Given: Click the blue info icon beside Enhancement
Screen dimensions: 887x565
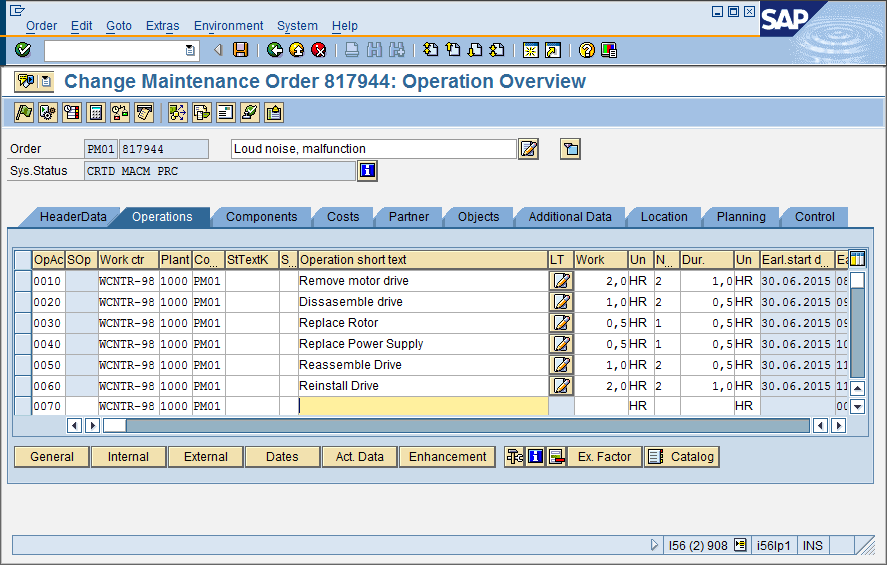Looking at the screenshot, I should pyautogui.click(x=535, y=456).
